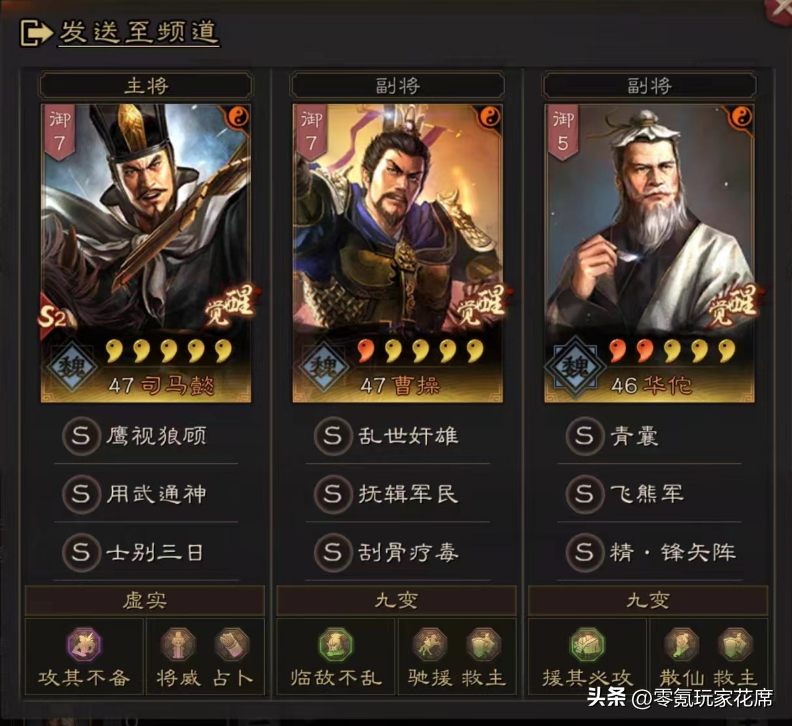Tap 华佗's 救主 tactic icon
The image size is (792, 726).
(x=736, y=644)
